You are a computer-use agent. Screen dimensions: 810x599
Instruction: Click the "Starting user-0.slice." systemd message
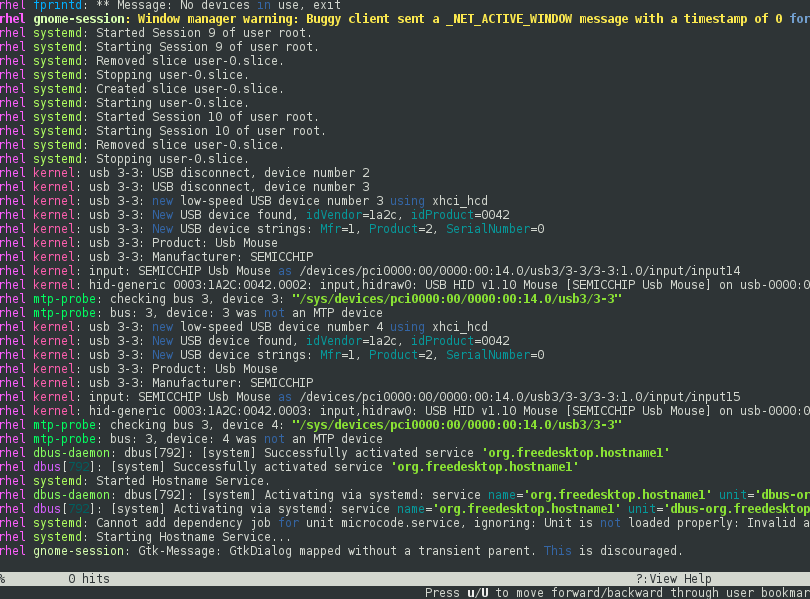pos(124,103)
